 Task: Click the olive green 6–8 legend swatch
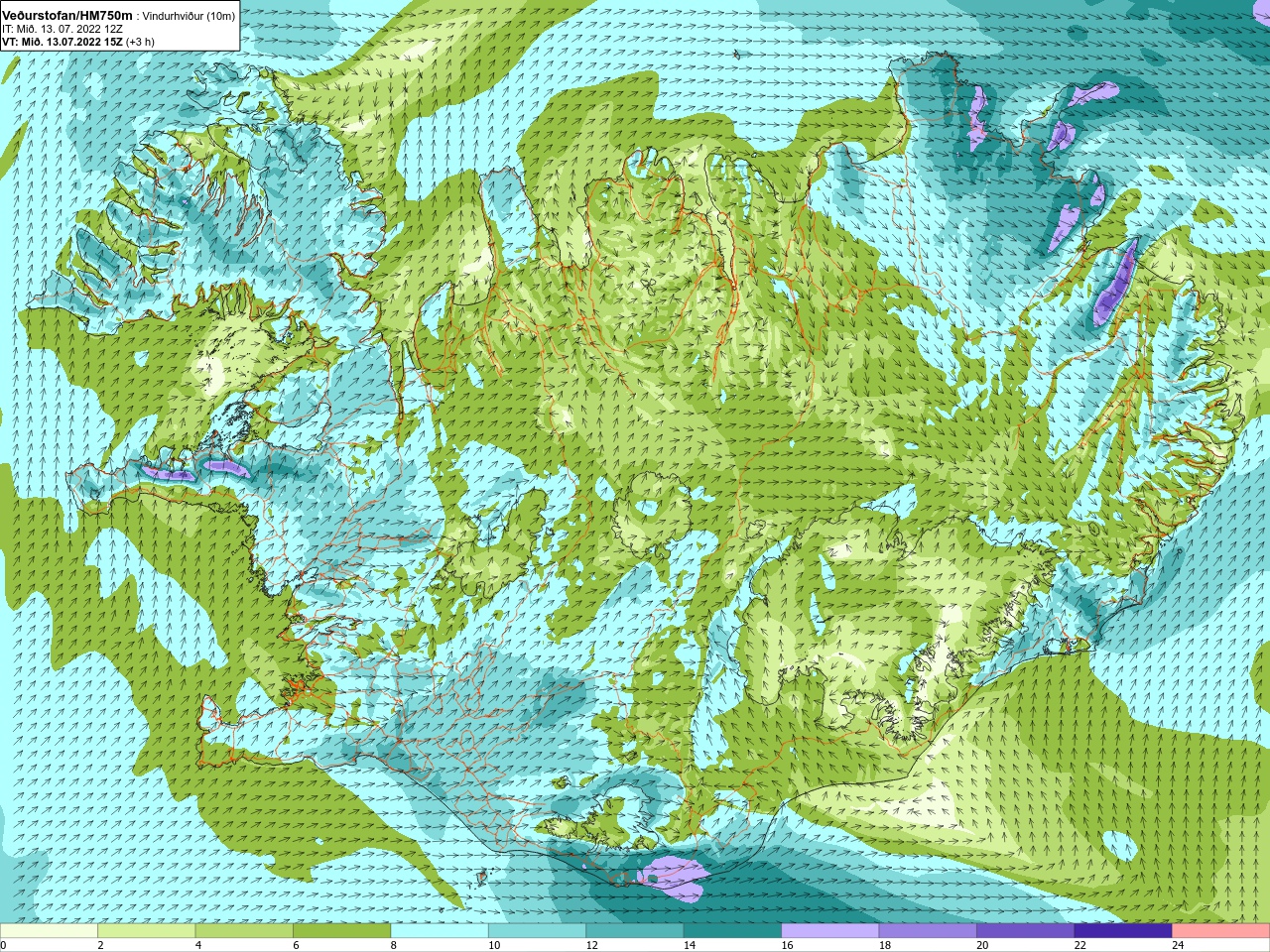[342, 931]
